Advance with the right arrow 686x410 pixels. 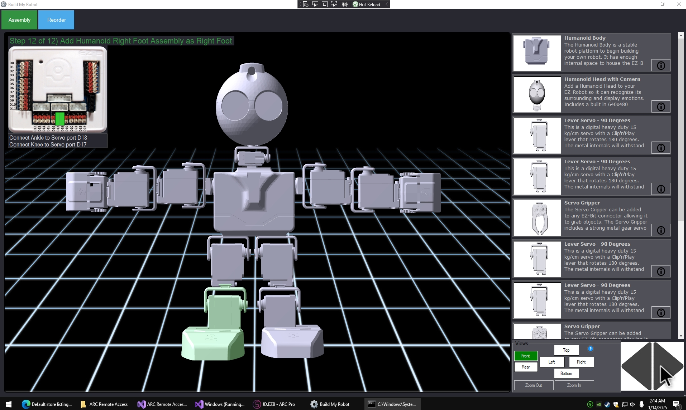[x=668, y=366]
